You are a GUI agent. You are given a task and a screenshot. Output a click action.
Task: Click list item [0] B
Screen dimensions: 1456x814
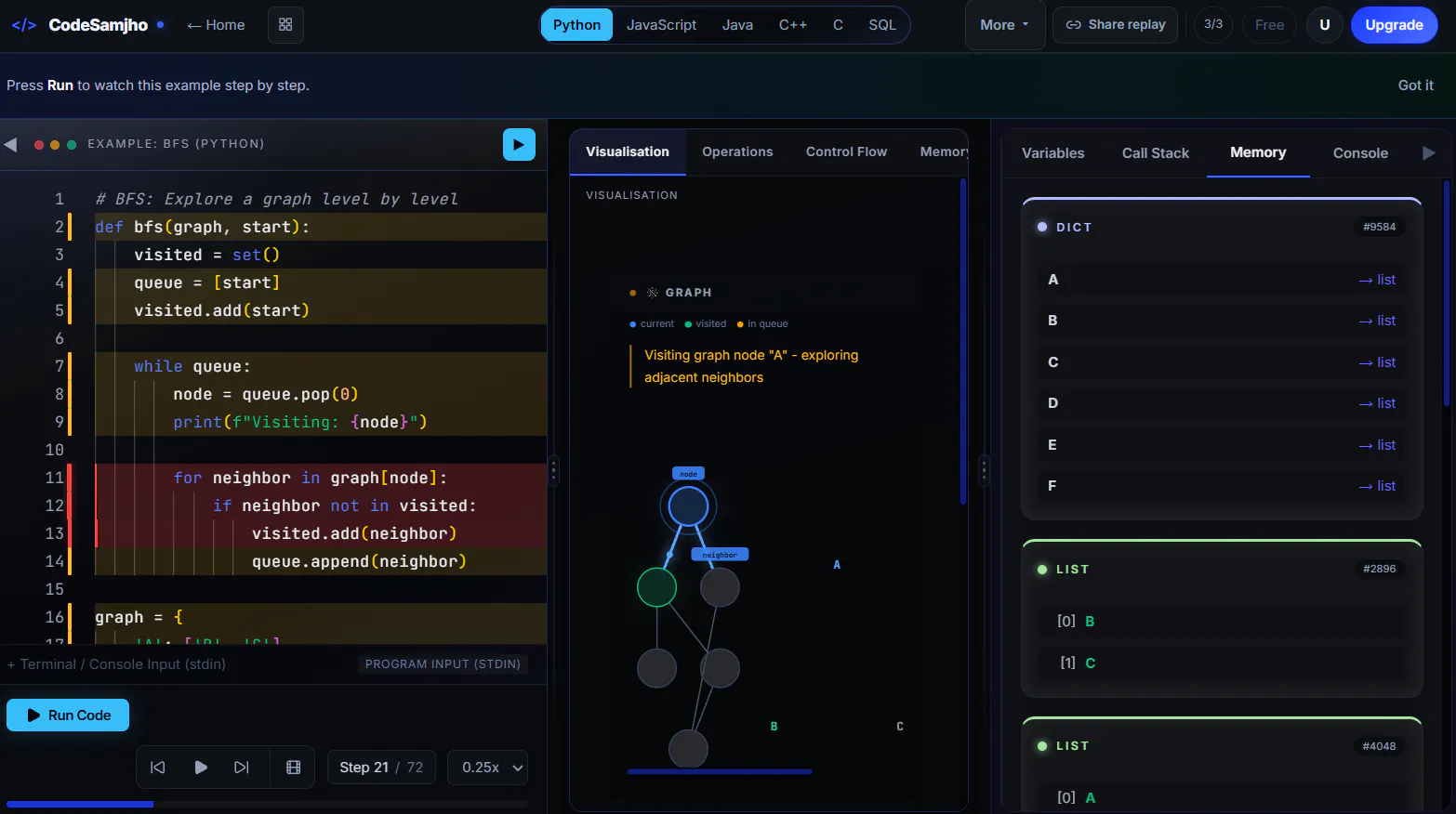(1222, 622)
